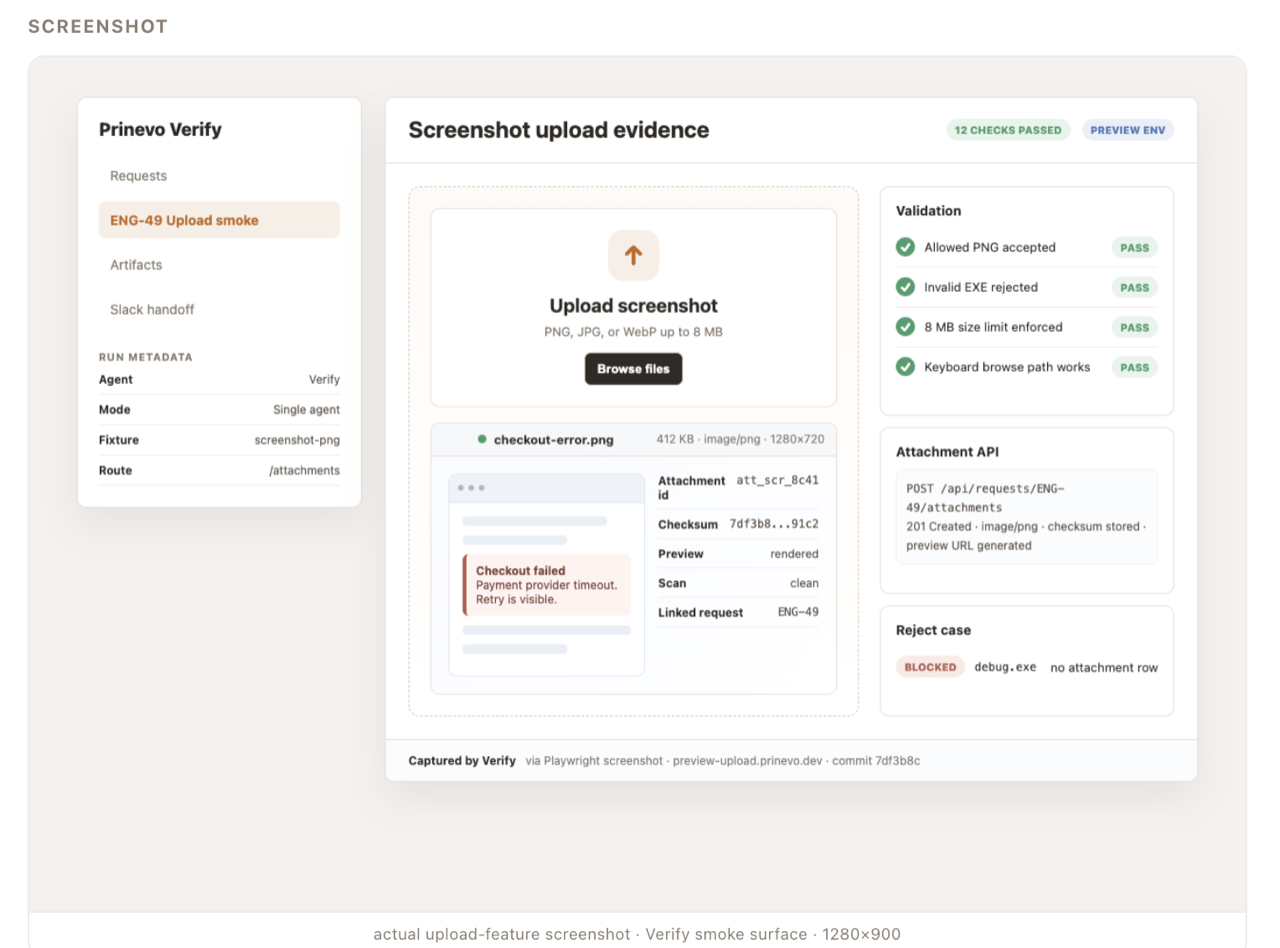Click PASS badge for Allowed PNG accepted
The height and width of the screenshot is (948, 1280).
1134,247
